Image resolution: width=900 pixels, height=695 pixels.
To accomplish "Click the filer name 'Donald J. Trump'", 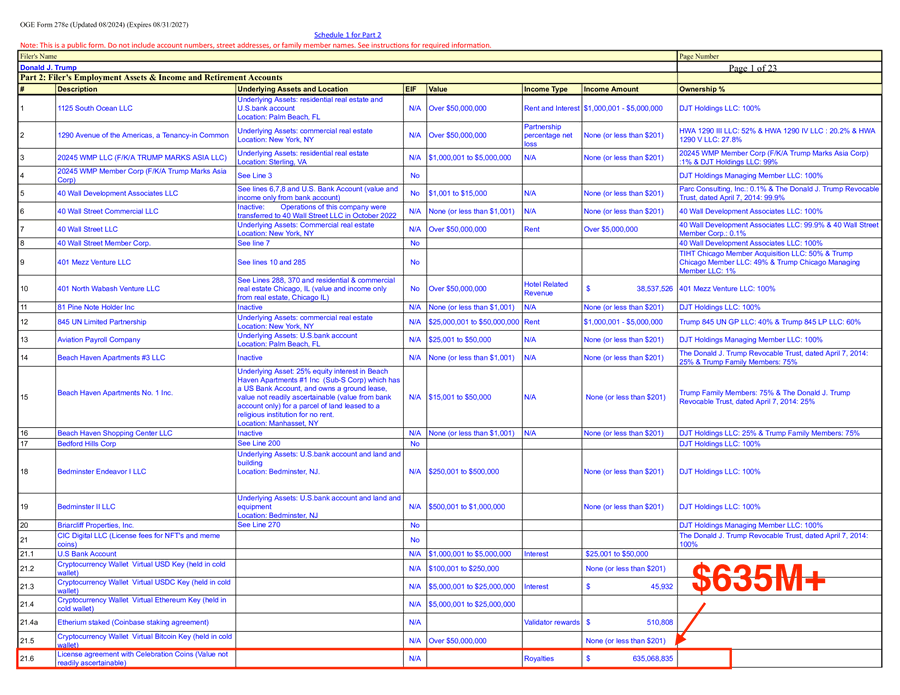I will click(48, 67).
